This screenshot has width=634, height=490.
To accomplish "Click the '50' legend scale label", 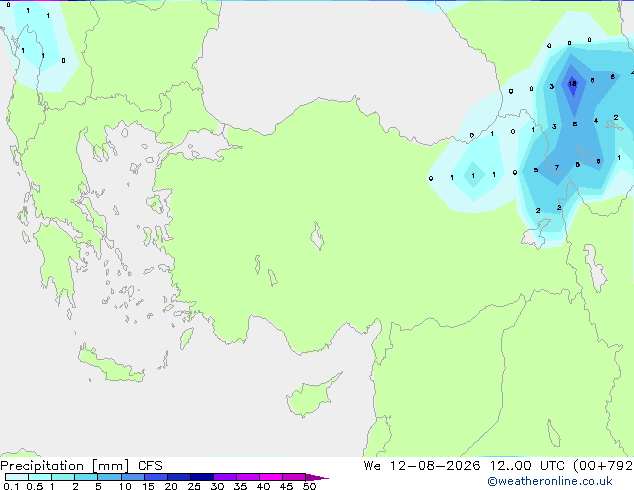I will [x=309, y=486].
